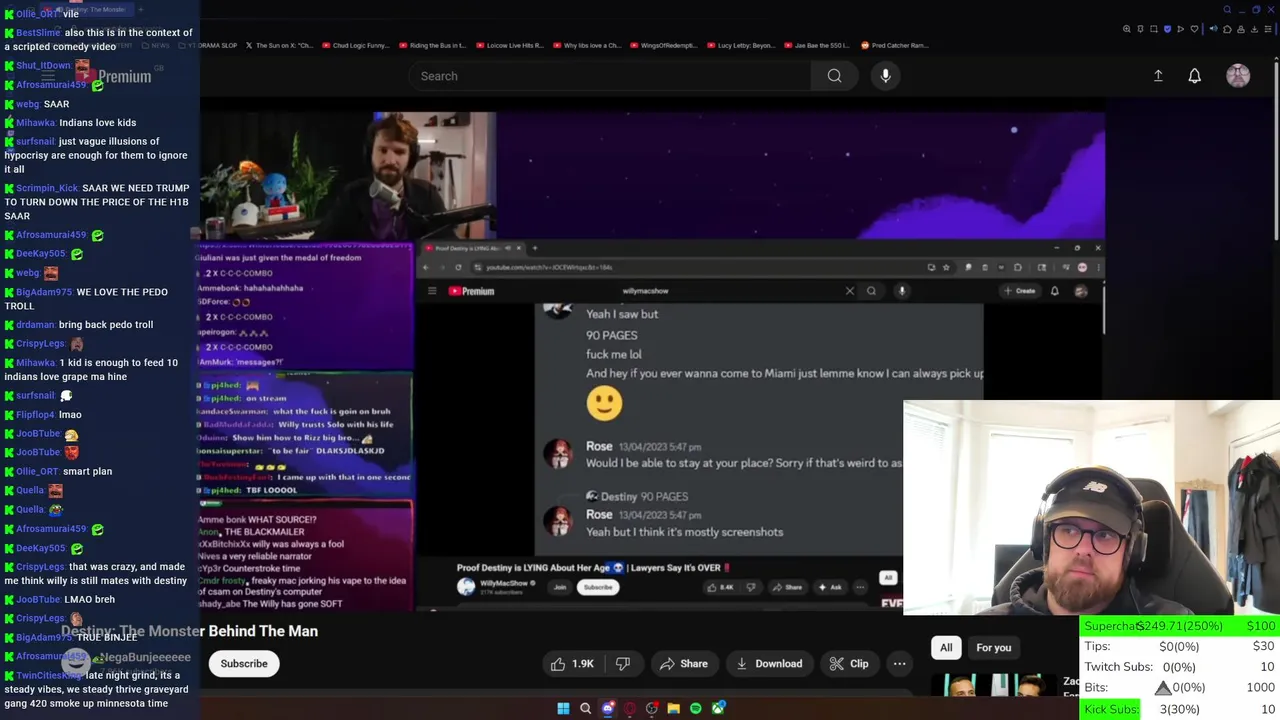This screenshot has width=1280, height=720.
Task: Open the red Opera icon in taskbar
Action: (x=630, y=709)
